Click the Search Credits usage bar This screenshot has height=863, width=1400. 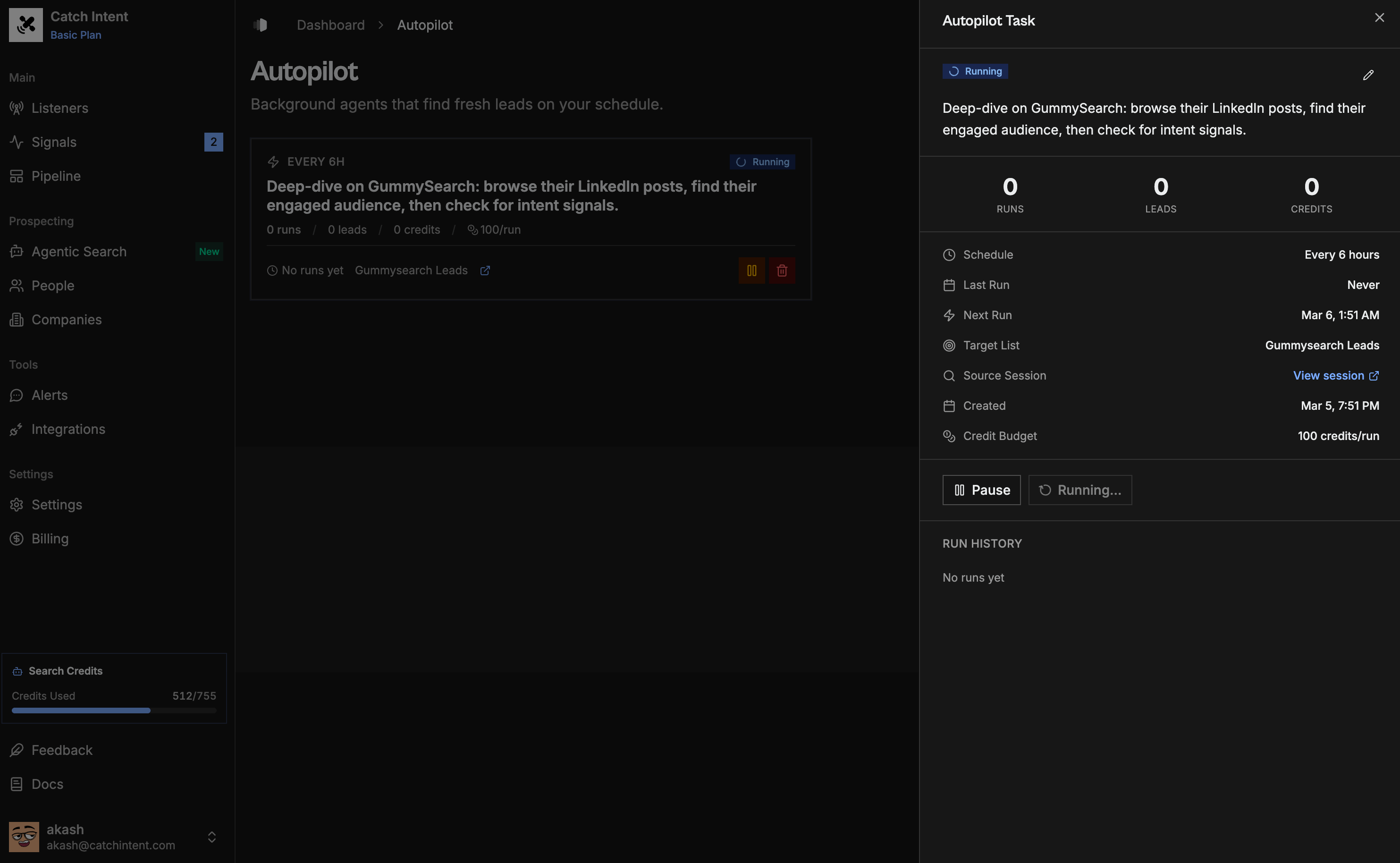tap(114, 711)
